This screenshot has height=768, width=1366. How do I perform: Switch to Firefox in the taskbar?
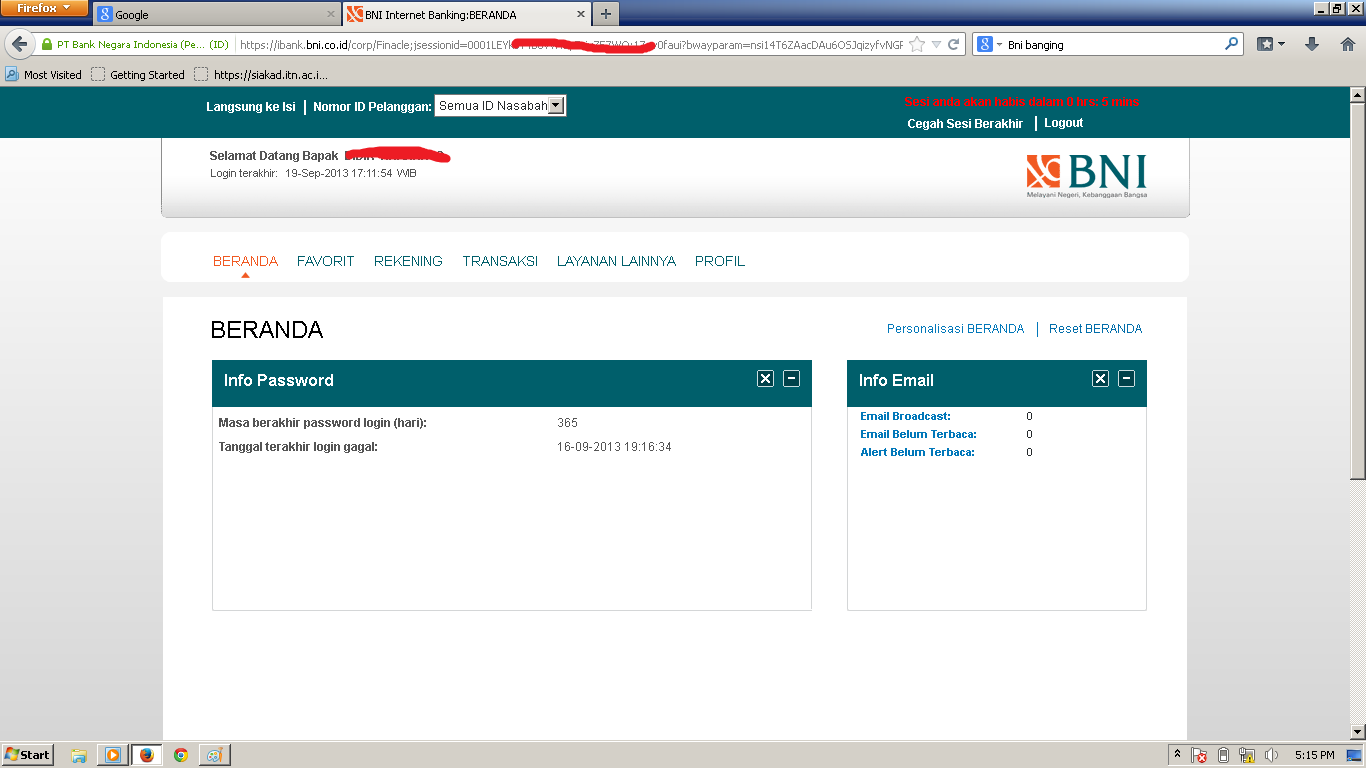tap(147, 755)
